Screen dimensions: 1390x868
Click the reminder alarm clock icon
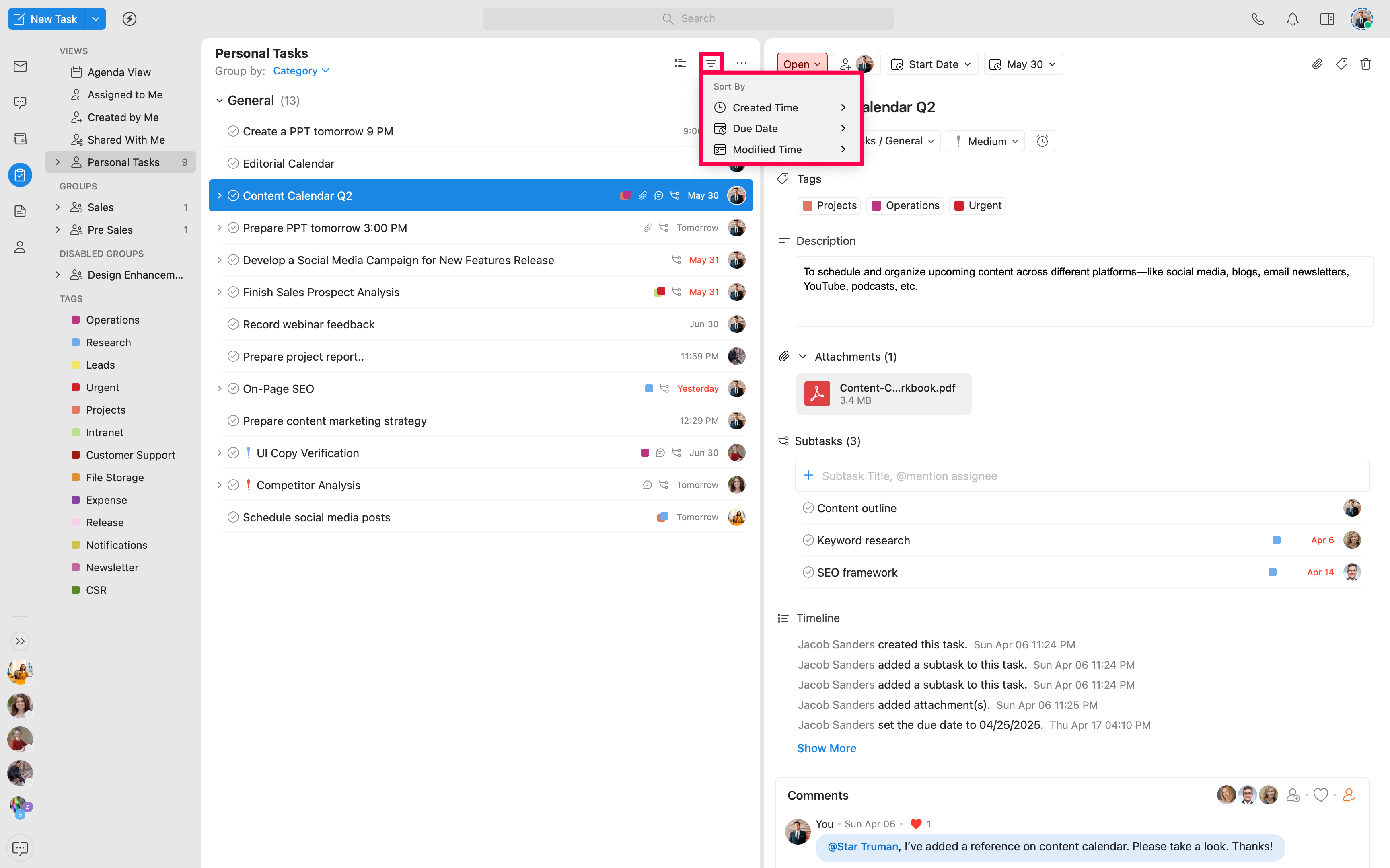pos(1042,141)
